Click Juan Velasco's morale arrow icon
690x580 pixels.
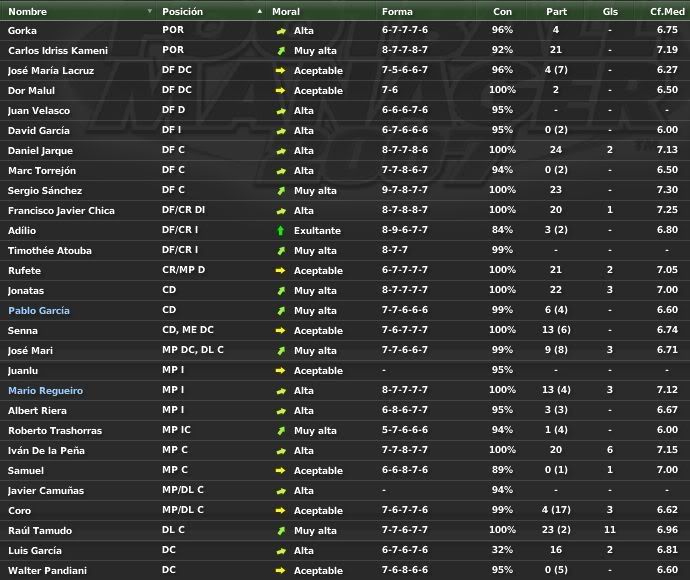[x=281, y=111]
